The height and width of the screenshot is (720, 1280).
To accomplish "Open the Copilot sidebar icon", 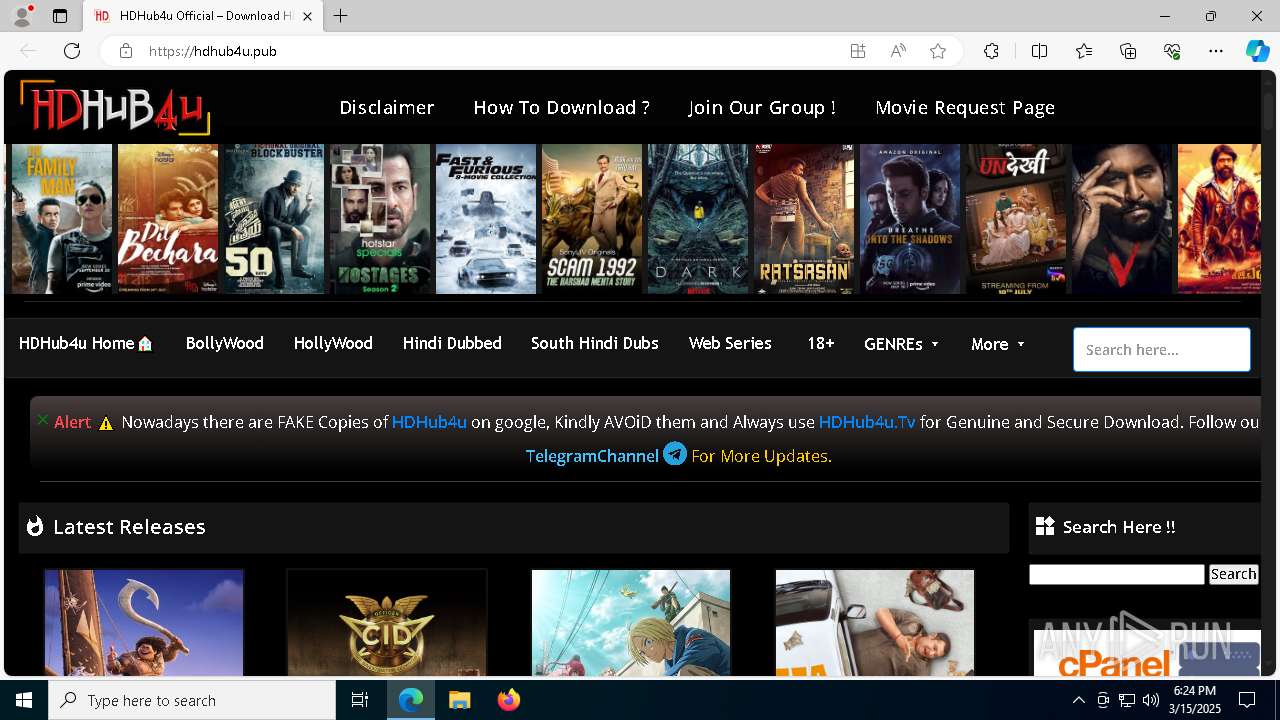I will pos(1257,51).
